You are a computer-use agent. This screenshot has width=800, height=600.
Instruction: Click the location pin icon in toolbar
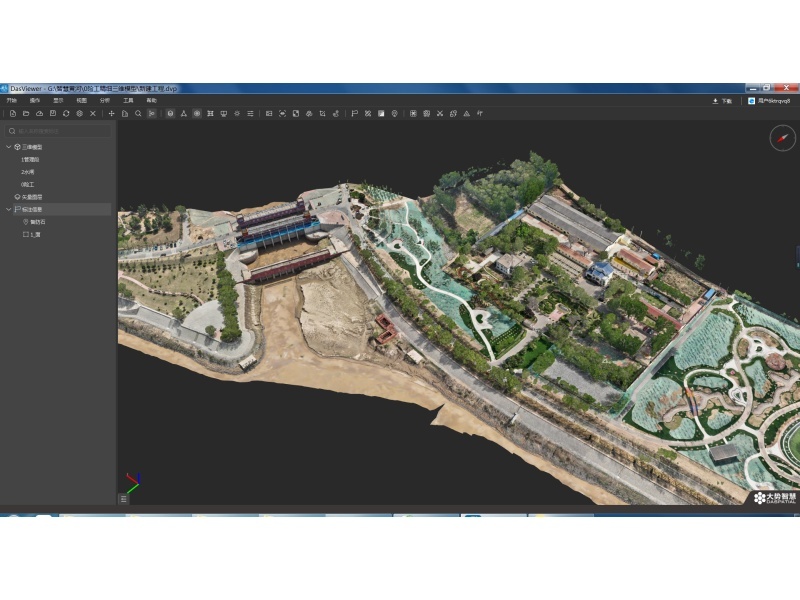click(395, 114)
